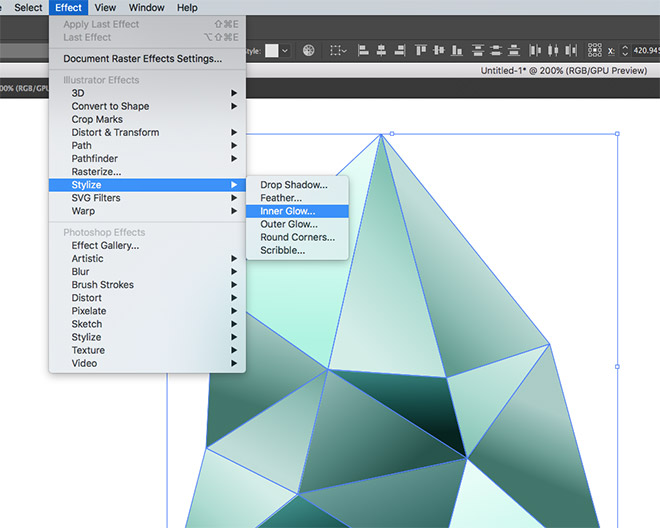Open the graphic Style dropdown arrow
The image size is (660, 528).
pyautogui.click(x=286, y=49)
